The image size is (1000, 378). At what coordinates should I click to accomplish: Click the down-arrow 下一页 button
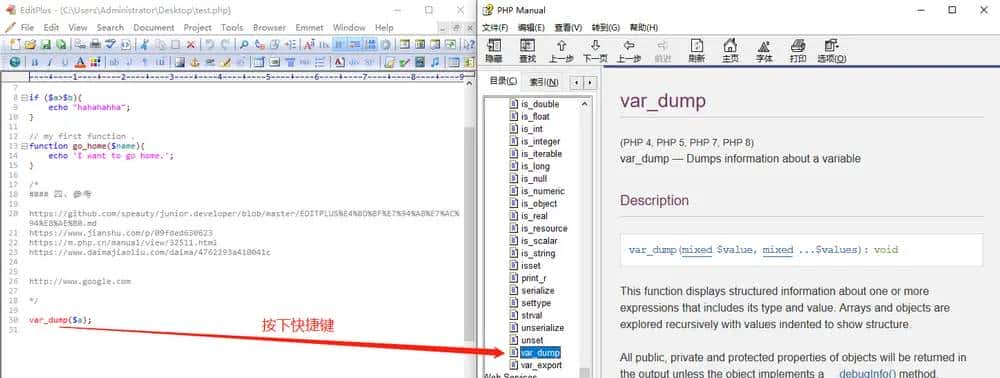(595, 51)
